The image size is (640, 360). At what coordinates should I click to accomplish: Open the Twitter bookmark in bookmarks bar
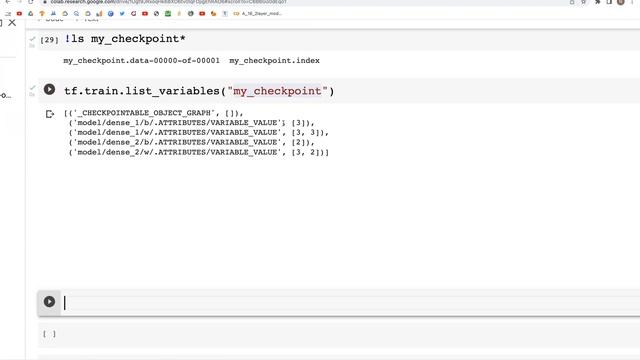(x=122, y=13)
